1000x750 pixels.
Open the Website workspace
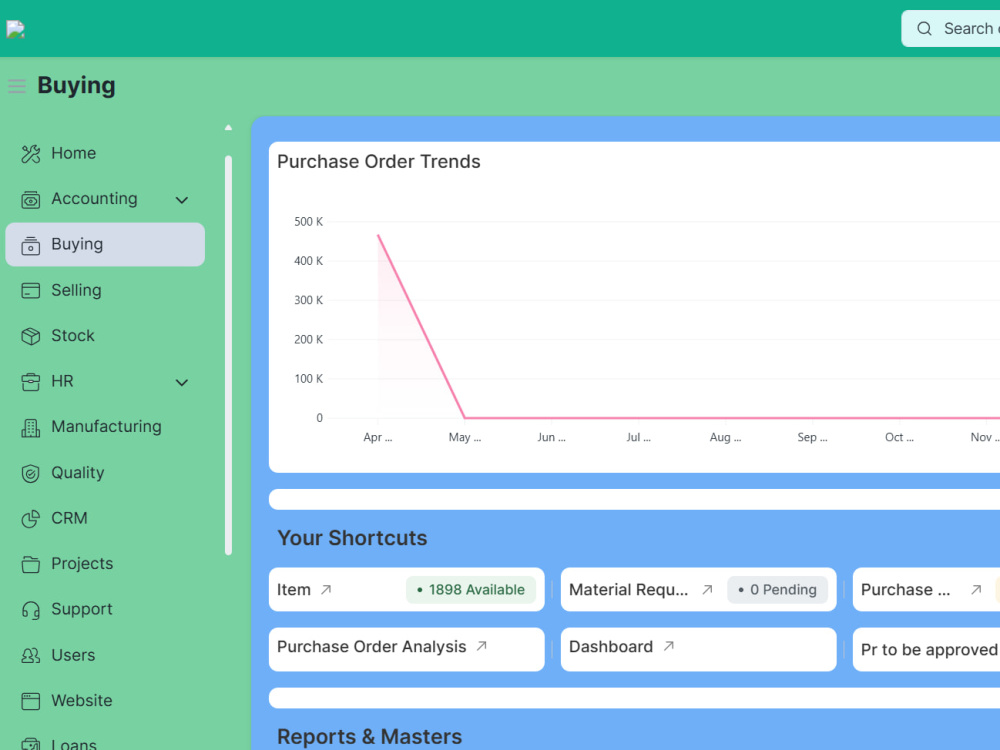pos(105,701)
